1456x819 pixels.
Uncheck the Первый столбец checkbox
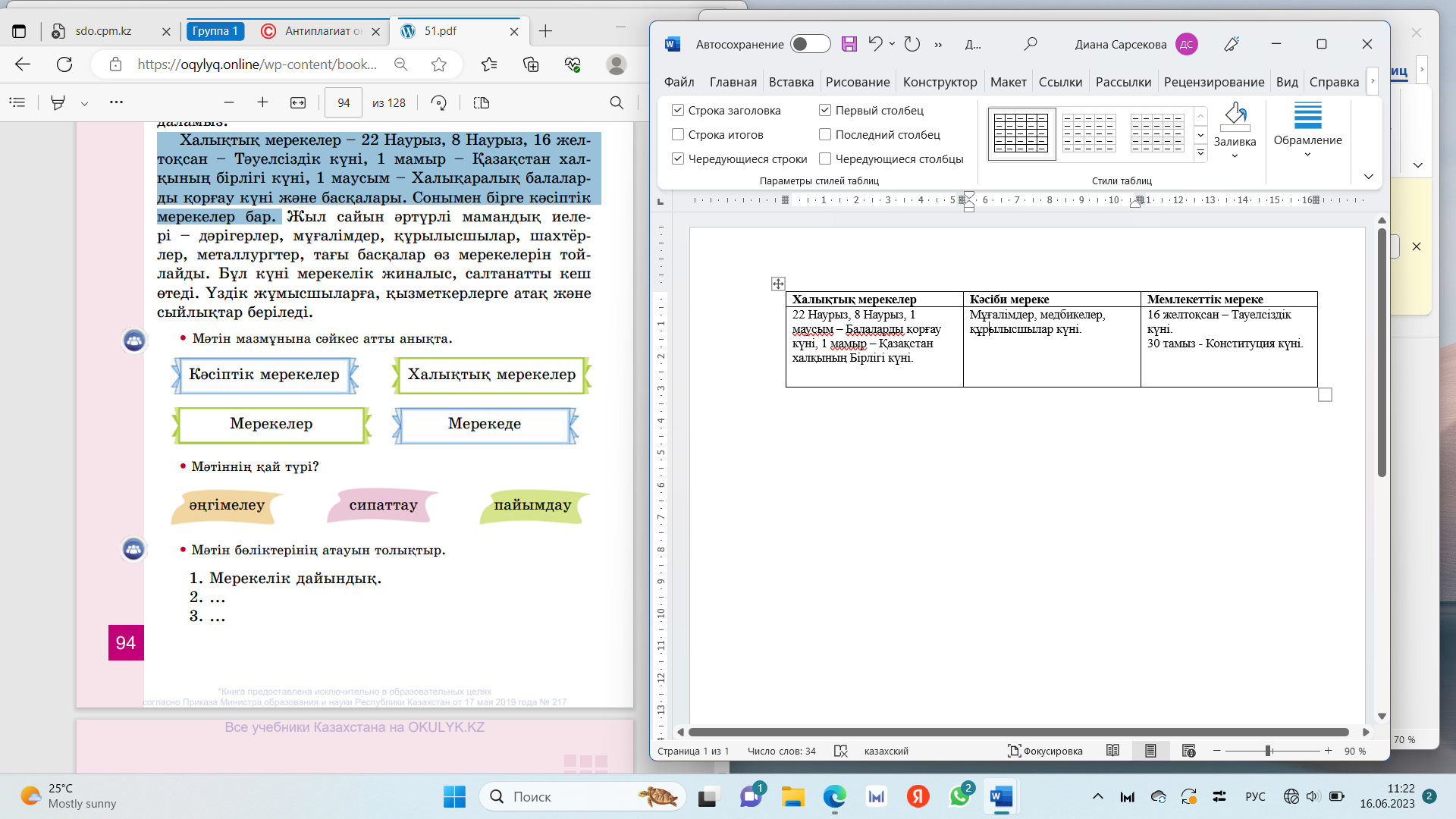[825, 110]
